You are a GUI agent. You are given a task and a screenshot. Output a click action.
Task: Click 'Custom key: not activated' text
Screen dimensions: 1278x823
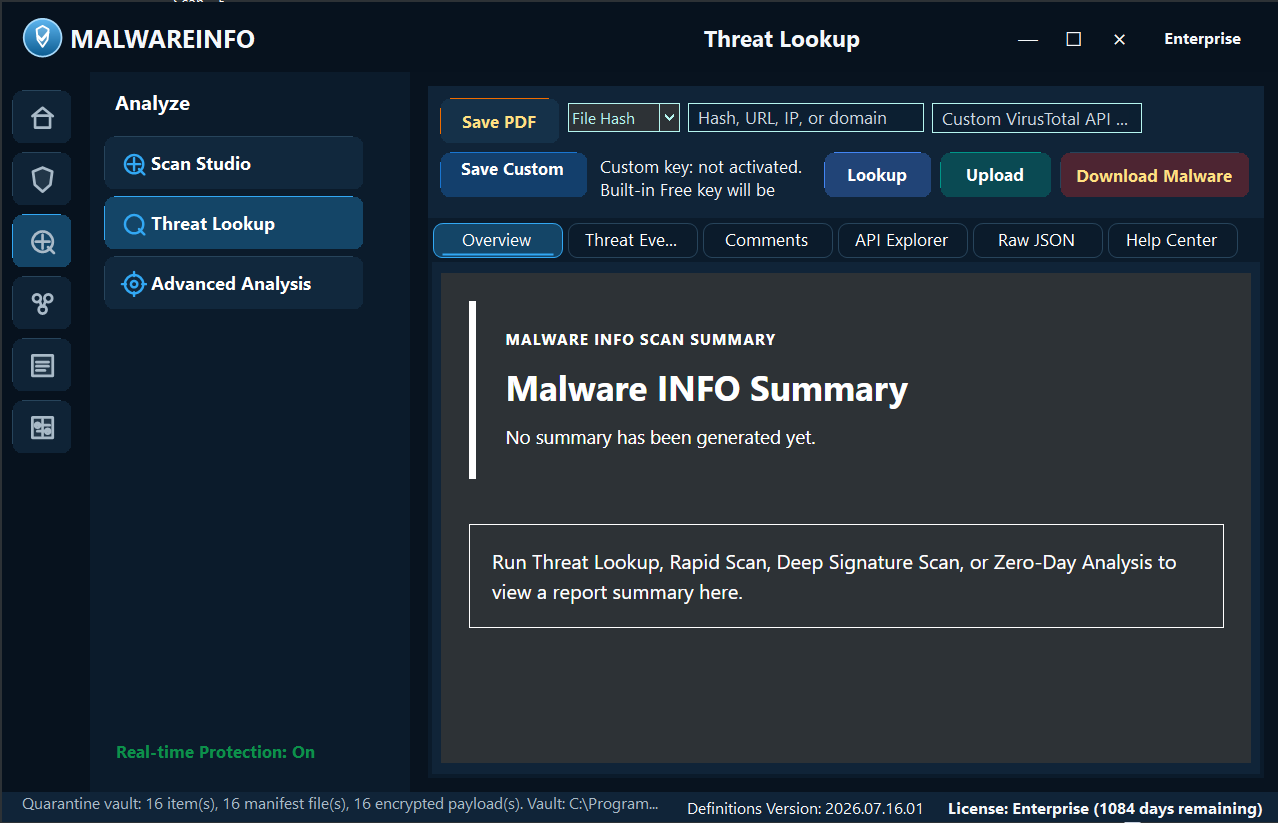(x=701, y=167)
